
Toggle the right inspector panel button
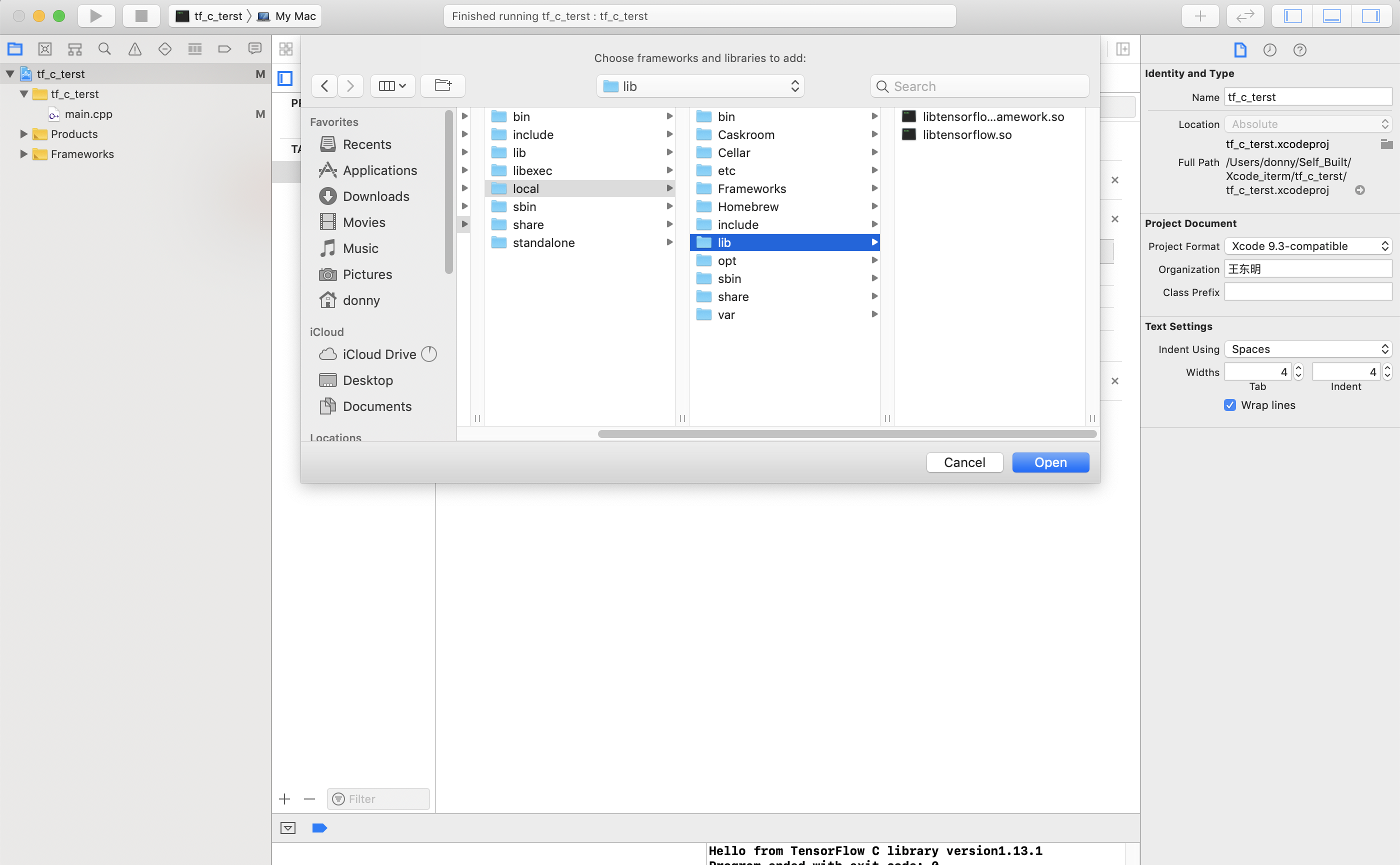tap(1370, 16)
